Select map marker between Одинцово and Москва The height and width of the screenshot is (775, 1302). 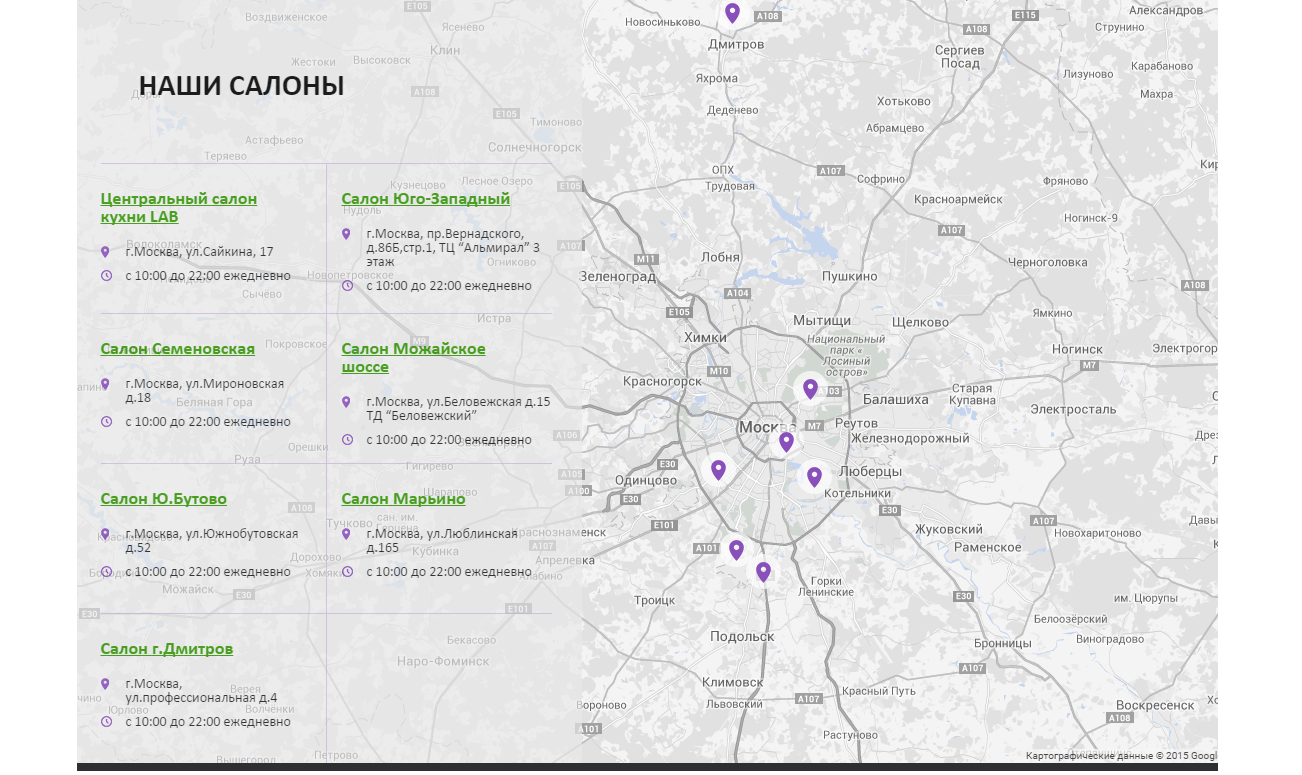[x=718, y=470]
